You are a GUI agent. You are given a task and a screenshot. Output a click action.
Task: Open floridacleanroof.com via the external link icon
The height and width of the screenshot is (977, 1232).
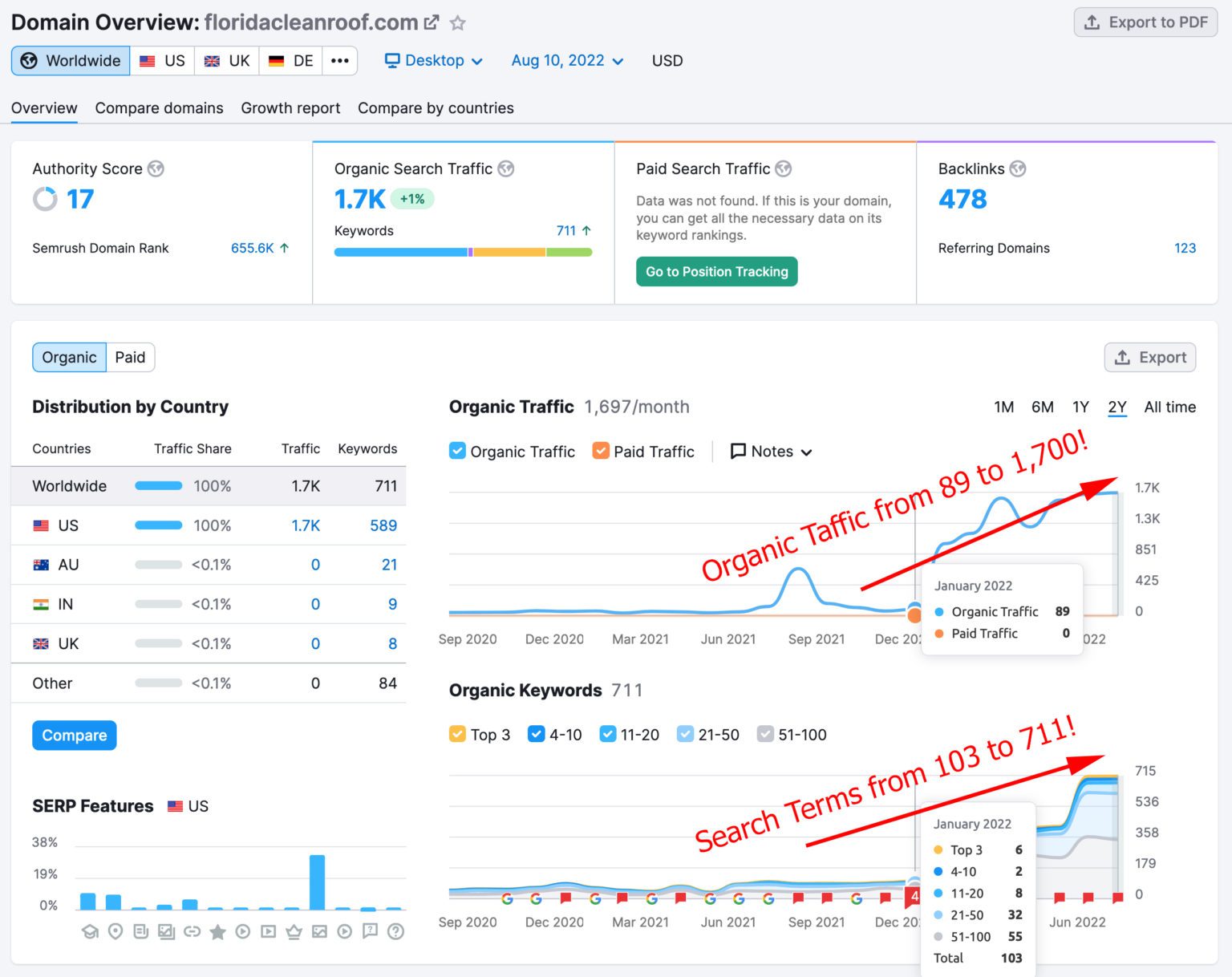coord(432,22)
